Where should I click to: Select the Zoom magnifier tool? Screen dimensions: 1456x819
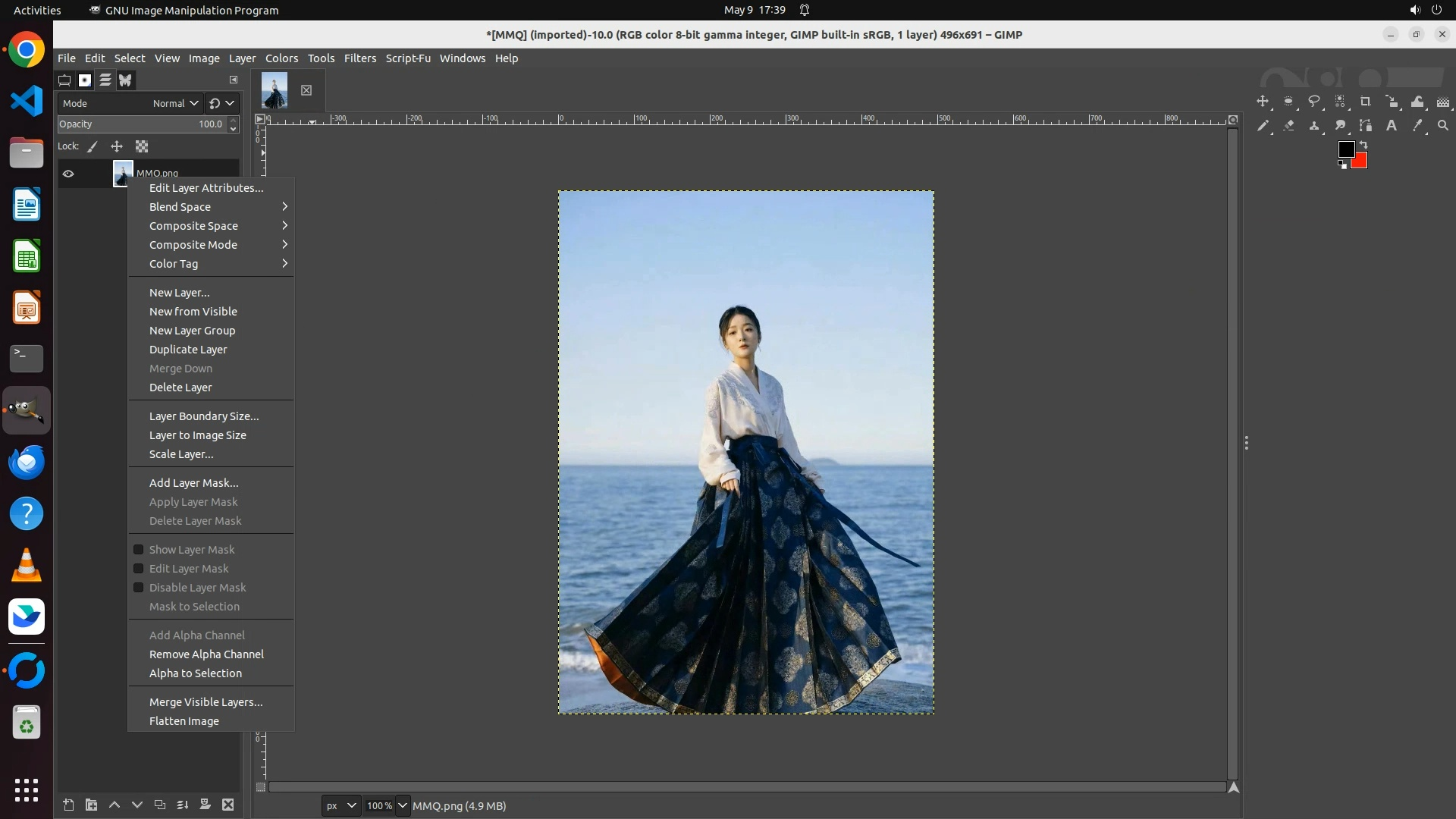tap(1443, 126)
